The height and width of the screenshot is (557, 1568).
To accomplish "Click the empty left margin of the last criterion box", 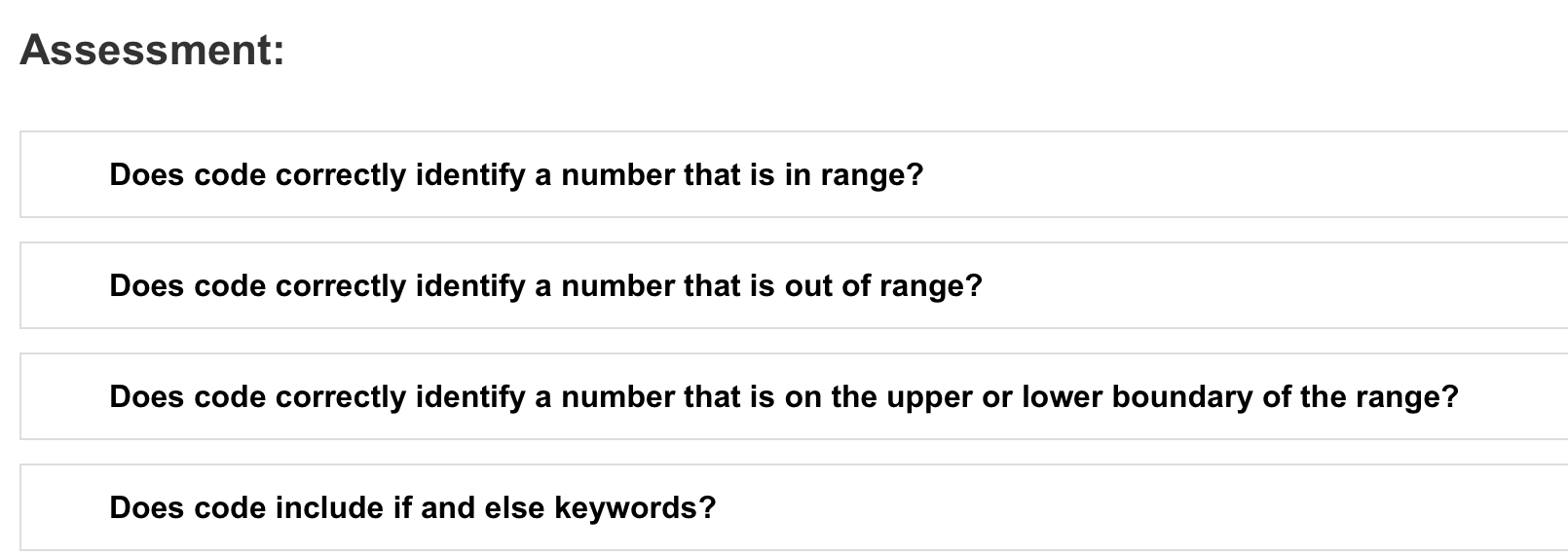I will pos(64,507).
